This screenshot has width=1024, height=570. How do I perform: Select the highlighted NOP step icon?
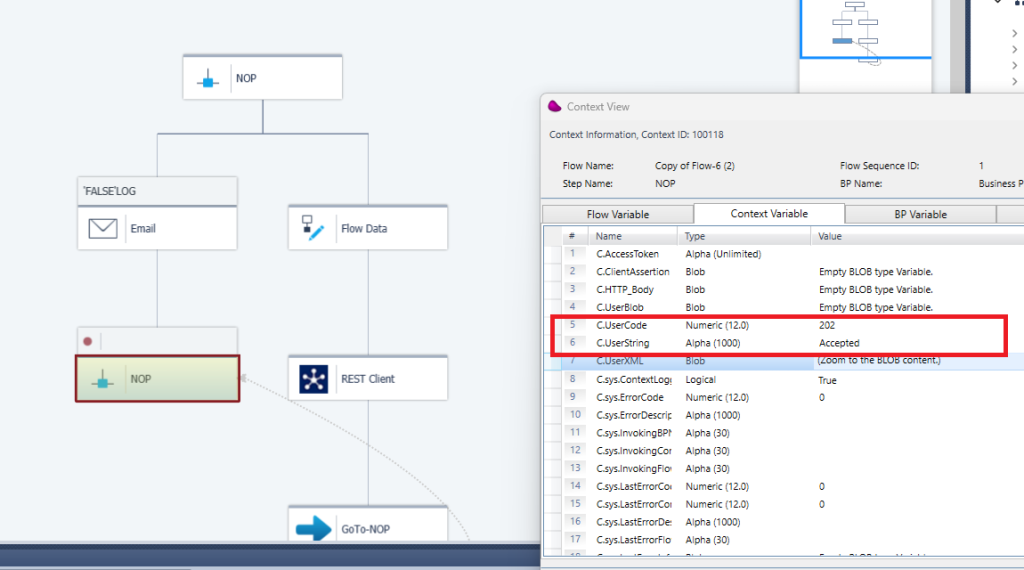pyautogui.click(x=102, y=379)
